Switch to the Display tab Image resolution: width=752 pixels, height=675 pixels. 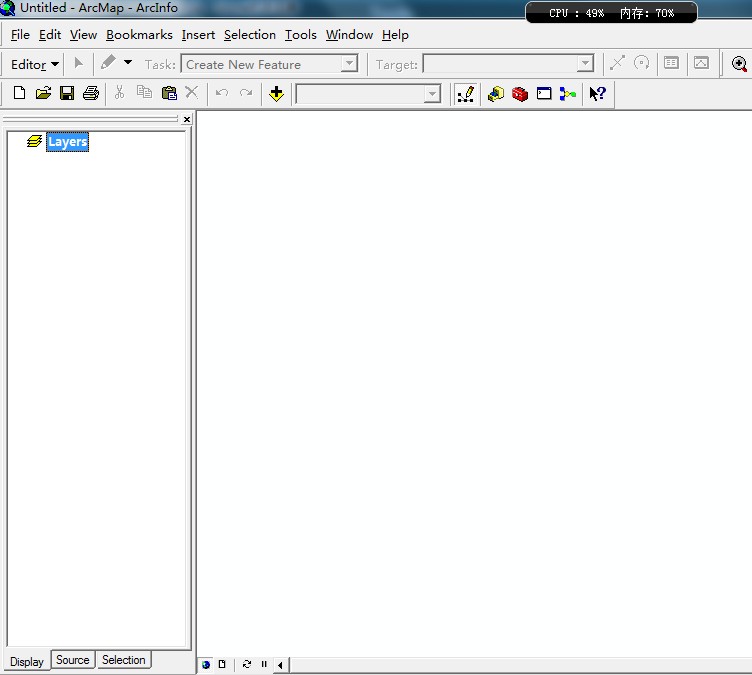(27, 662)
